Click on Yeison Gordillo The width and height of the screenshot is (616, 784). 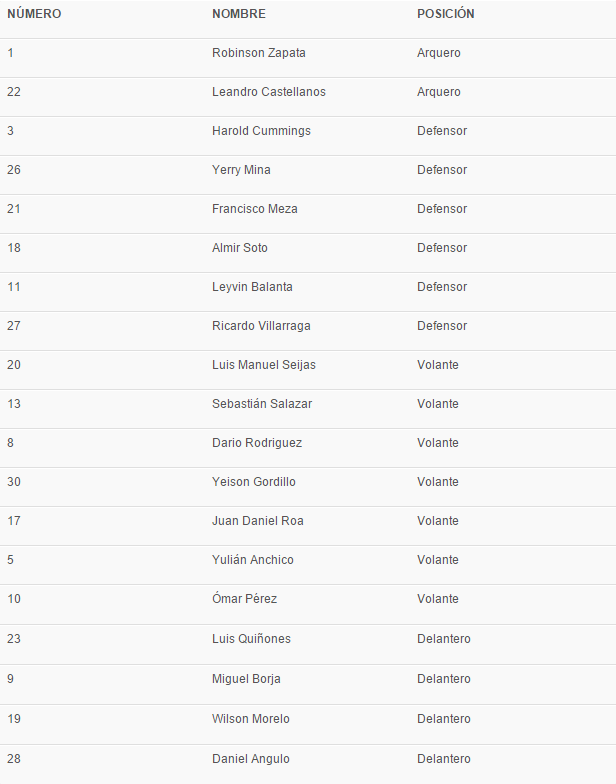[254, 482]
